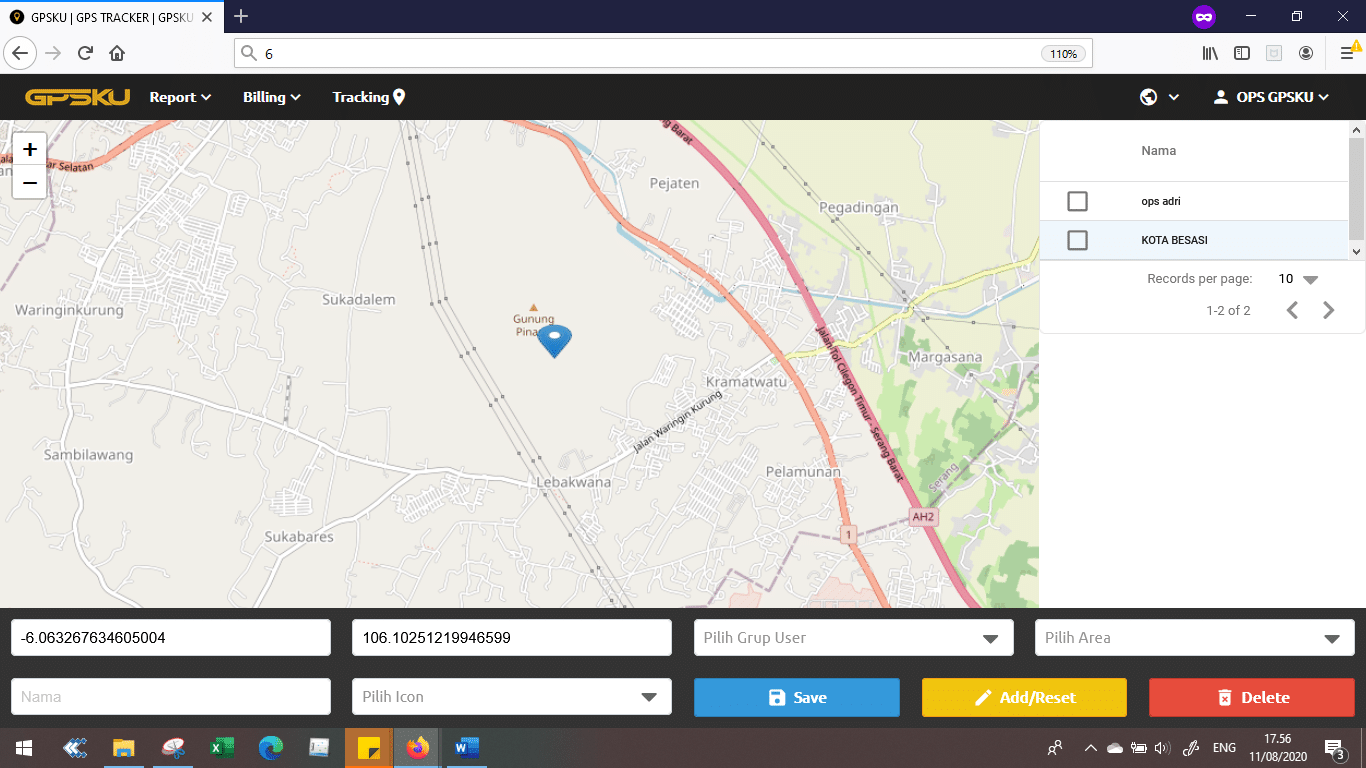The width and height of the screenshot is (1366, 768).
Task: Change records per page value
Action: tap(1298, 279)
